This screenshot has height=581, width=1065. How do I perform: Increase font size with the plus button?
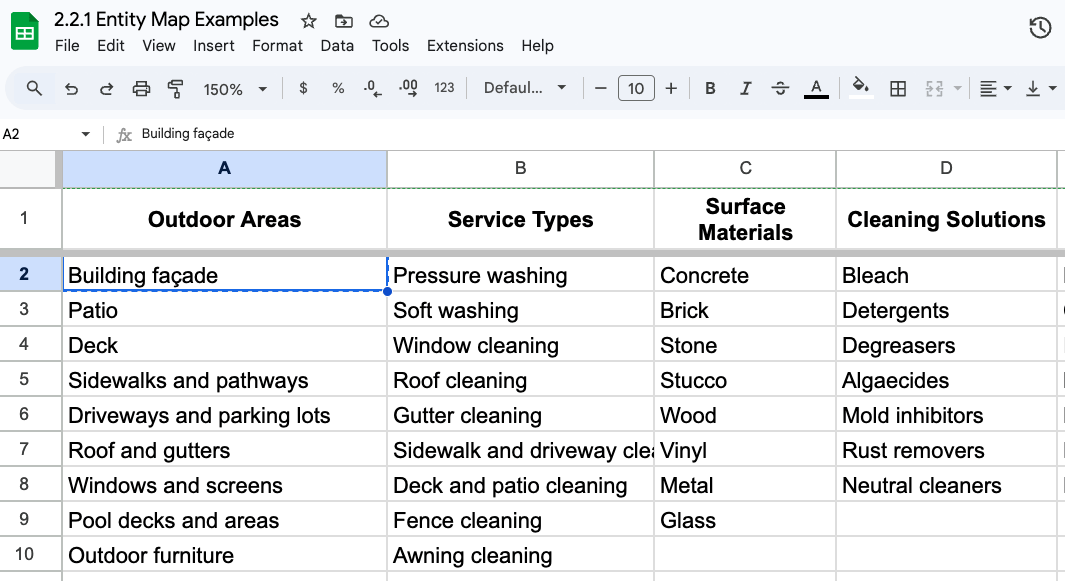pos(670,88)
